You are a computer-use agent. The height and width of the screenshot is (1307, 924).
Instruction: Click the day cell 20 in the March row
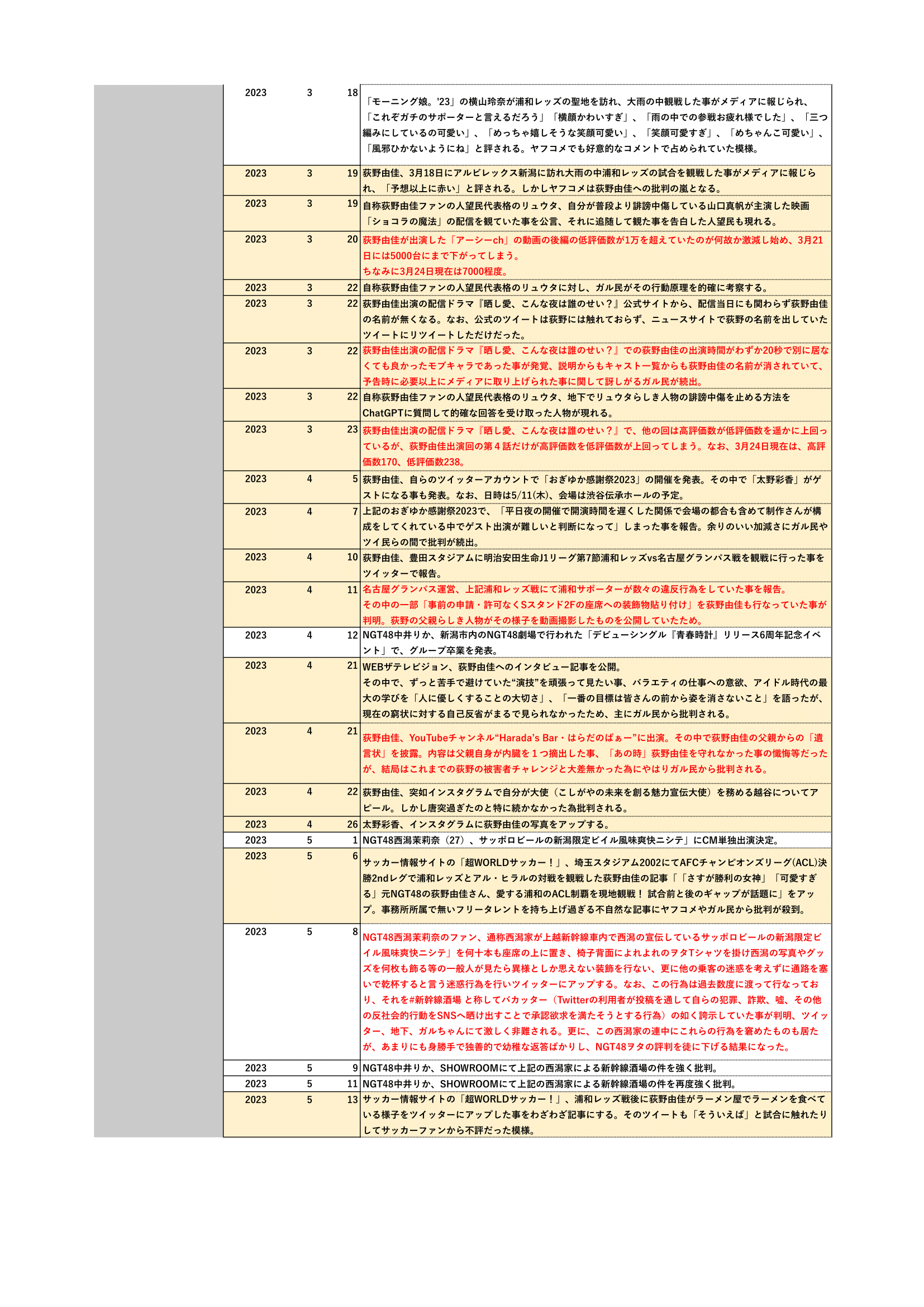[352, 240]
